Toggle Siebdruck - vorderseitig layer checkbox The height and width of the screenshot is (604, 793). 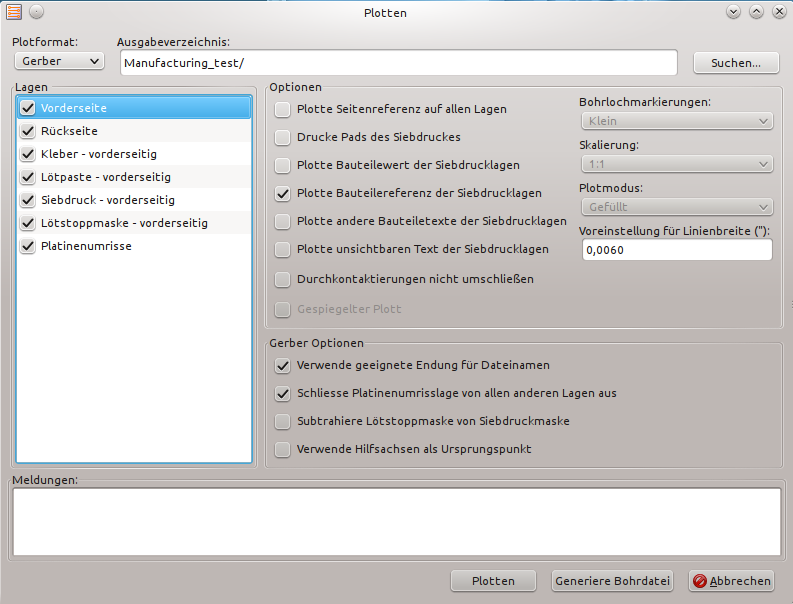tap(28, 200)
